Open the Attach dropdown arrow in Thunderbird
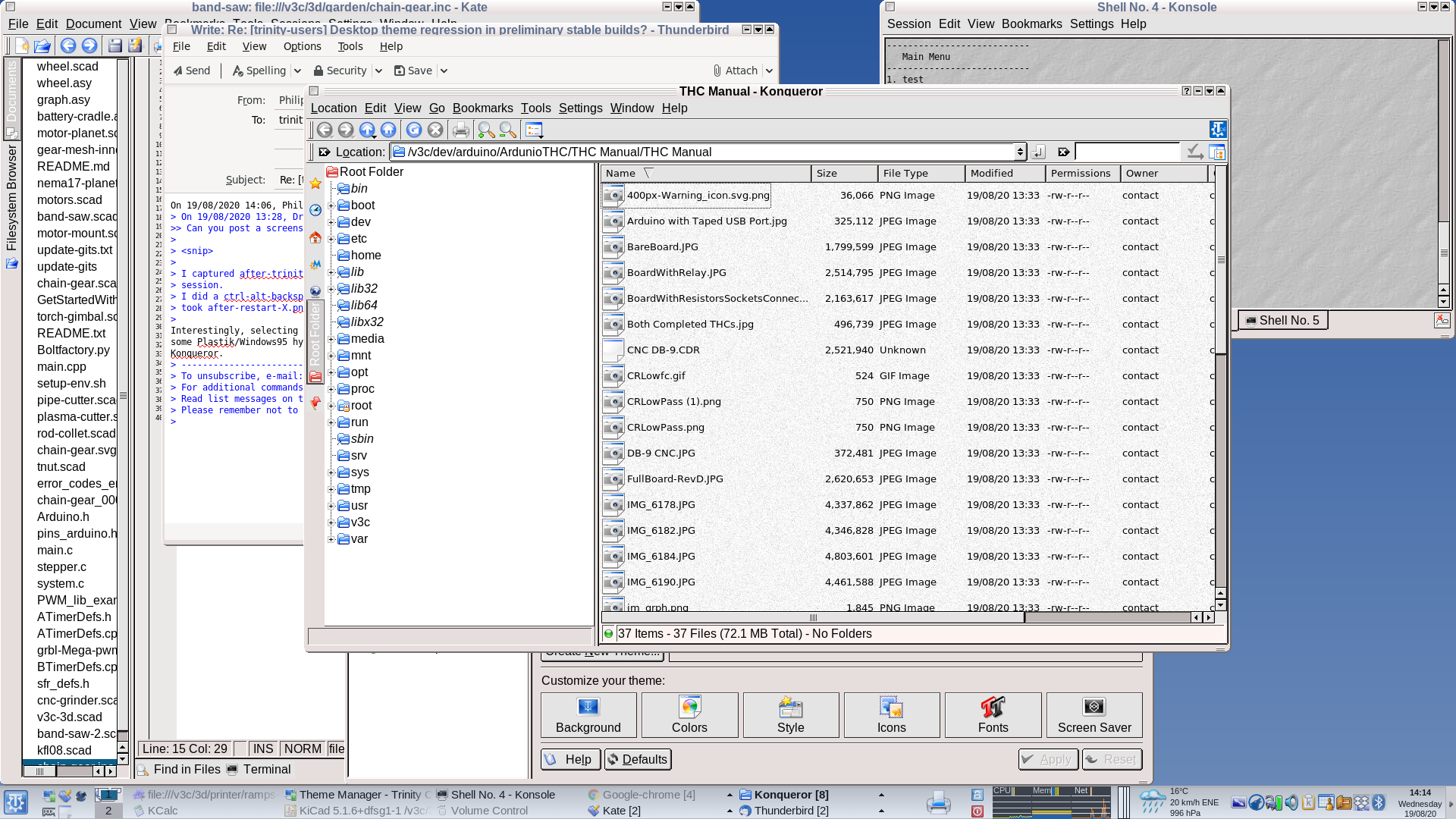The image size is (1456, 819). tap(769, 71)
